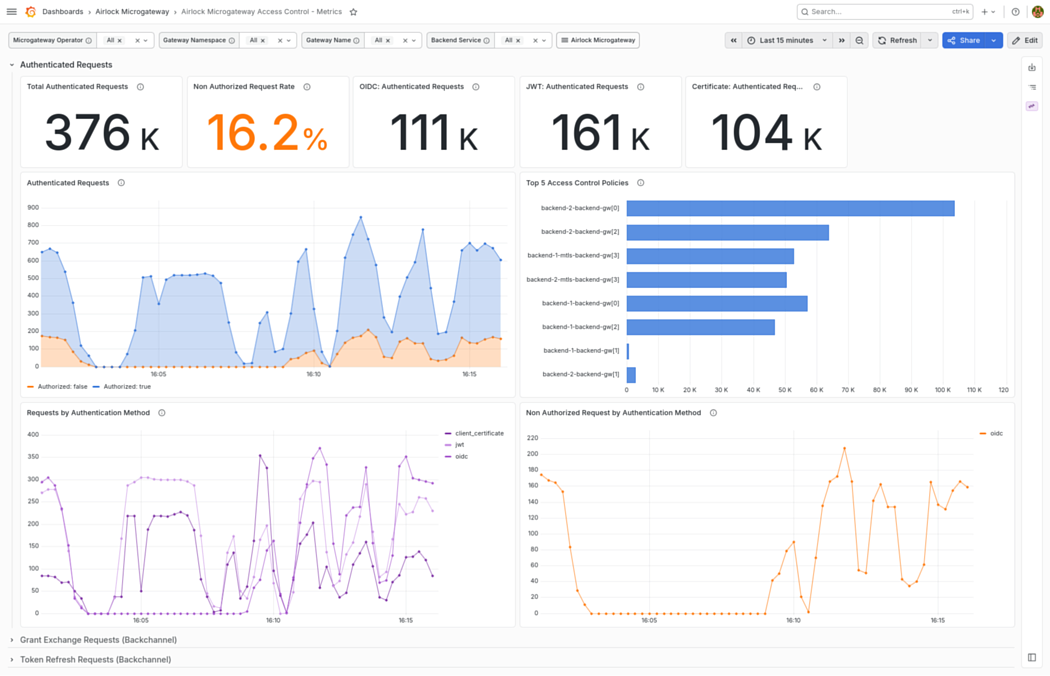Open the Refresh interval dropdown arrow

pos(929,40)
